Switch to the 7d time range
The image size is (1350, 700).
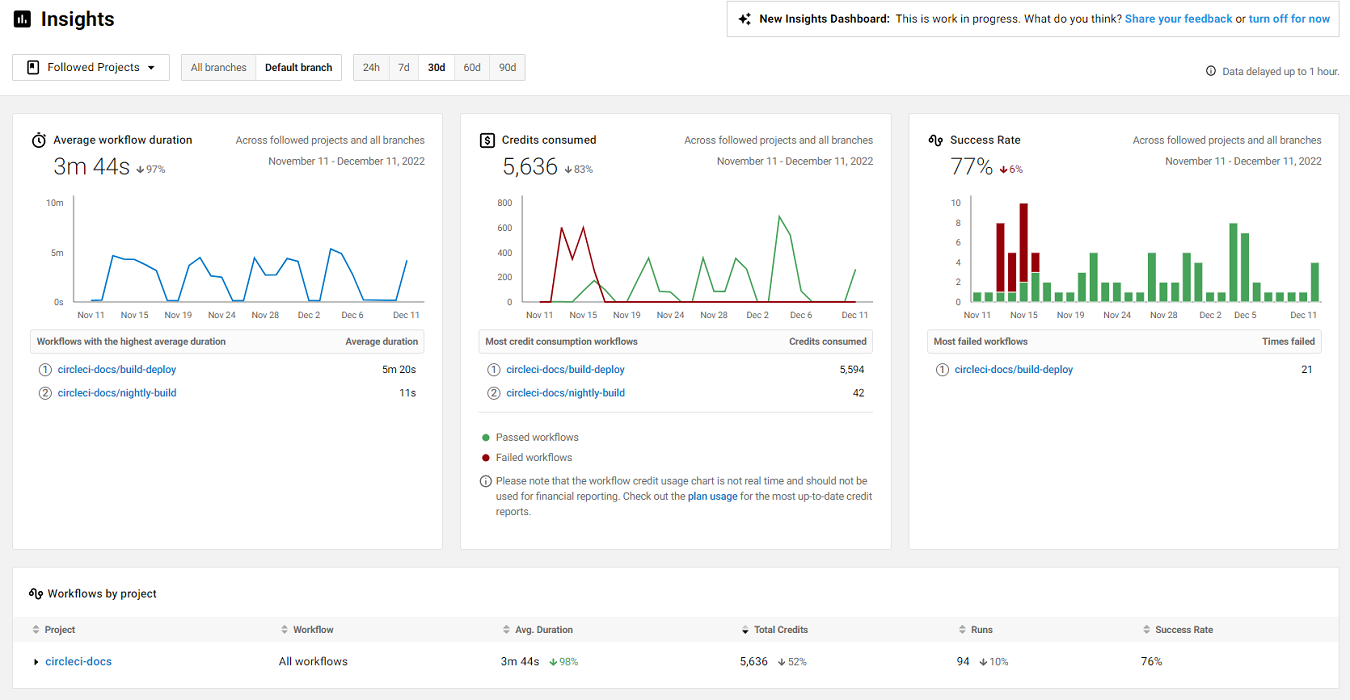click(x=403, y=67)
